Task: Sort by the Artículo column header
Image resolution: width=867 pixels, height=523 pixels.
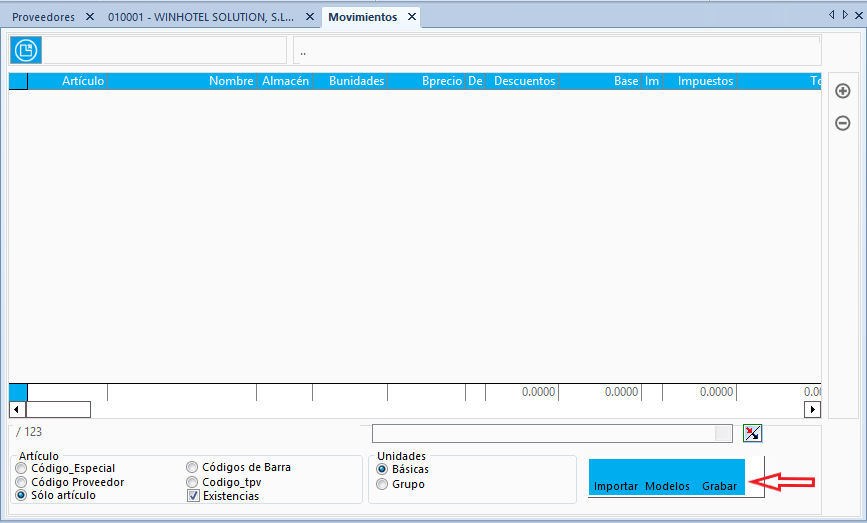Action: (67, 81)
